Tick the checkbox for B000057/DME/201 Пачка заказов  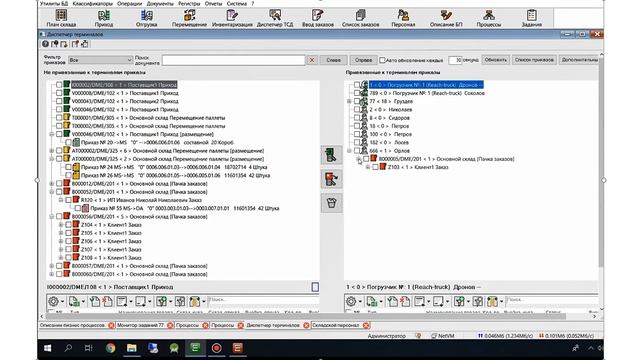(59, 266)
